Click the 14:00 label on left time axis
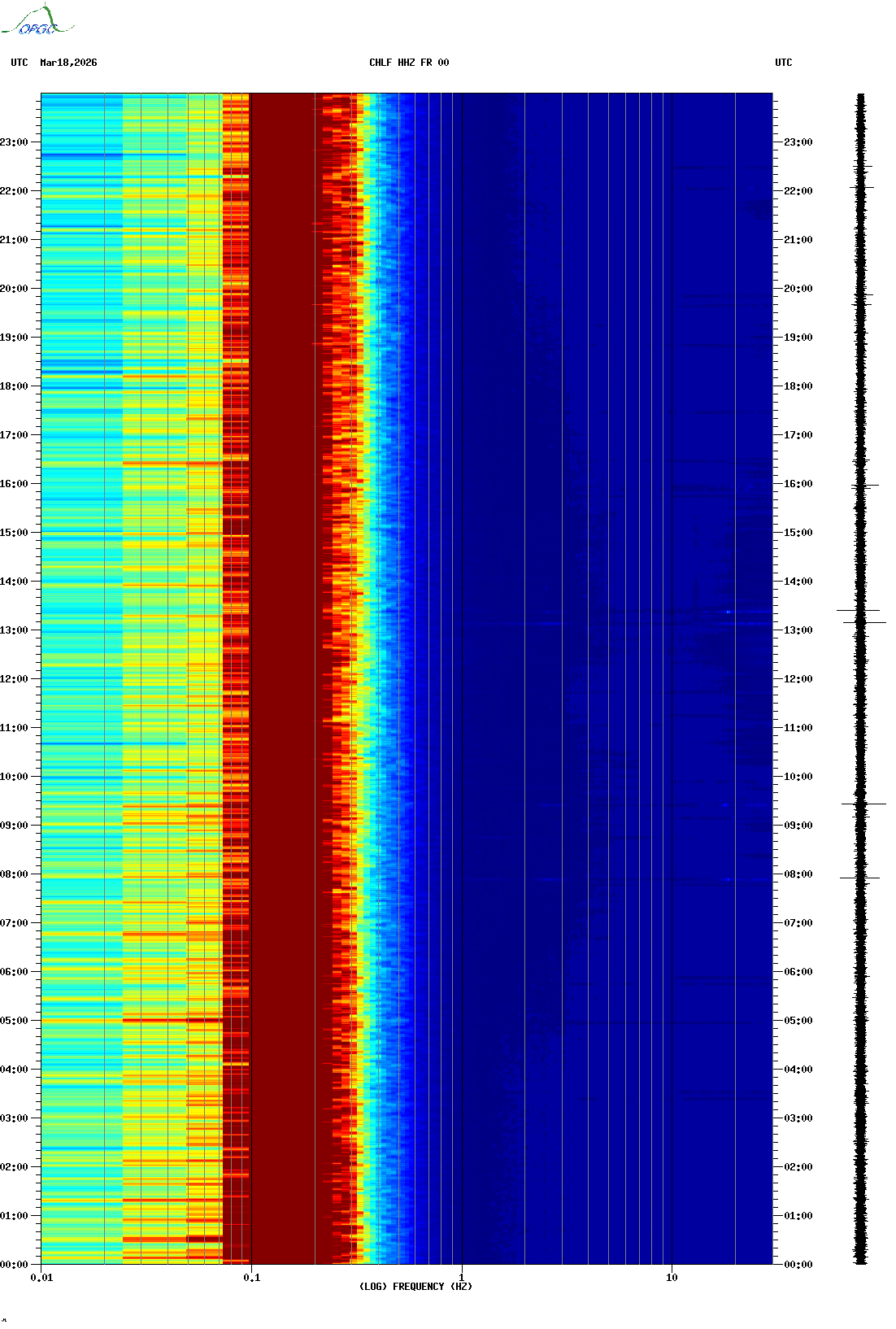 (x=14, y=582)
